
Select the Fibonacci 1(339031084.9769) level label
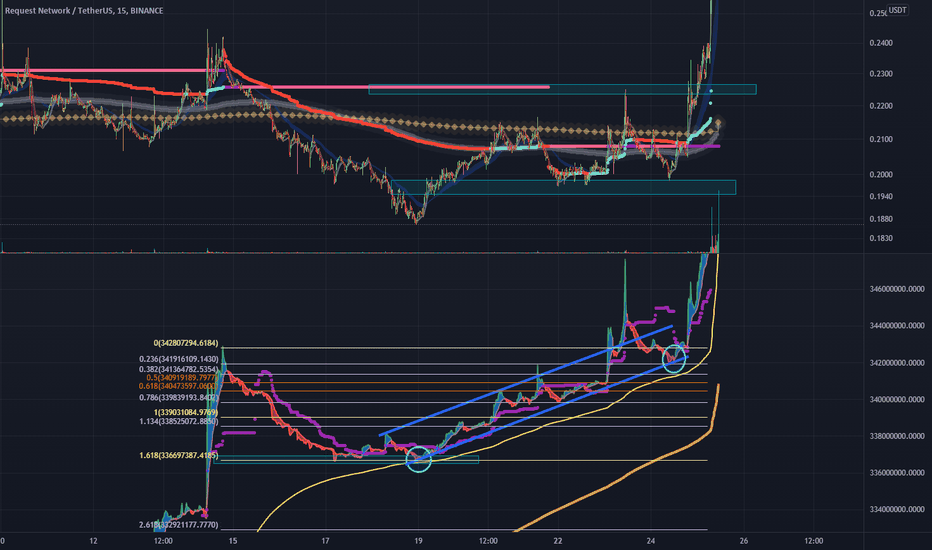pyautogui.click(x=185, y=413)
